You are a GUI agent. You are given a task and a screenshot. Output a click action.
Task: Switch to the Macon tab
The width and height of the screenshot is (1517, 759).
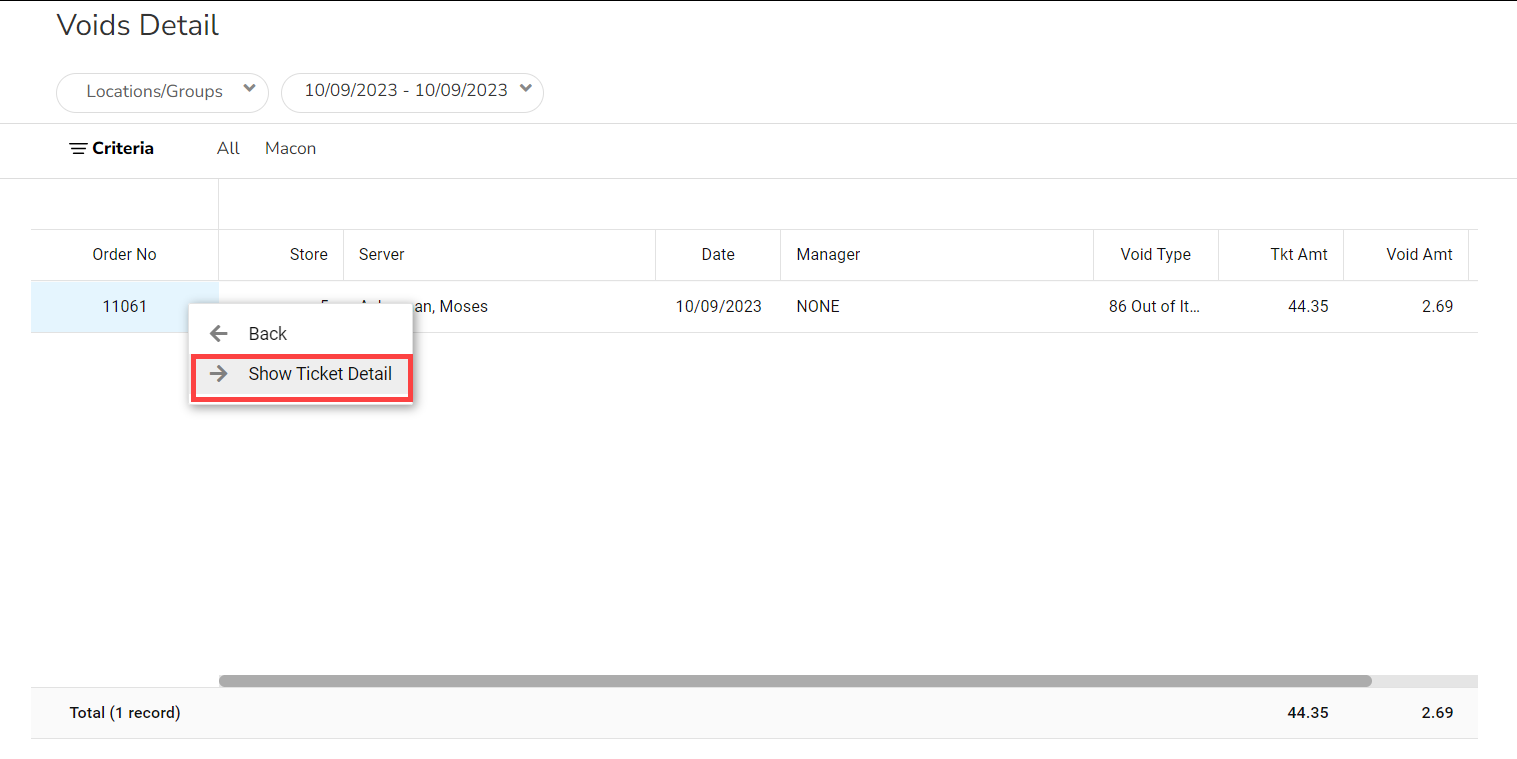pyautogui.click(x=290, y=149)
